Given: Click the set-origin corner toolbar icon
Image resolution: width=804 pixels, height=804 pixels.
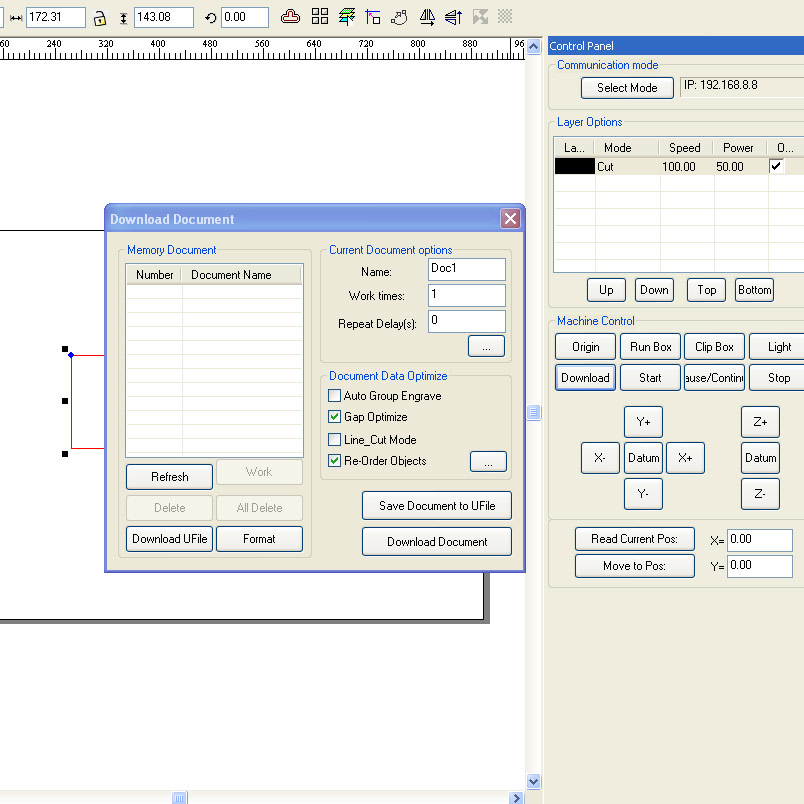Looking at the screenshot, I should tap(373, 17).
